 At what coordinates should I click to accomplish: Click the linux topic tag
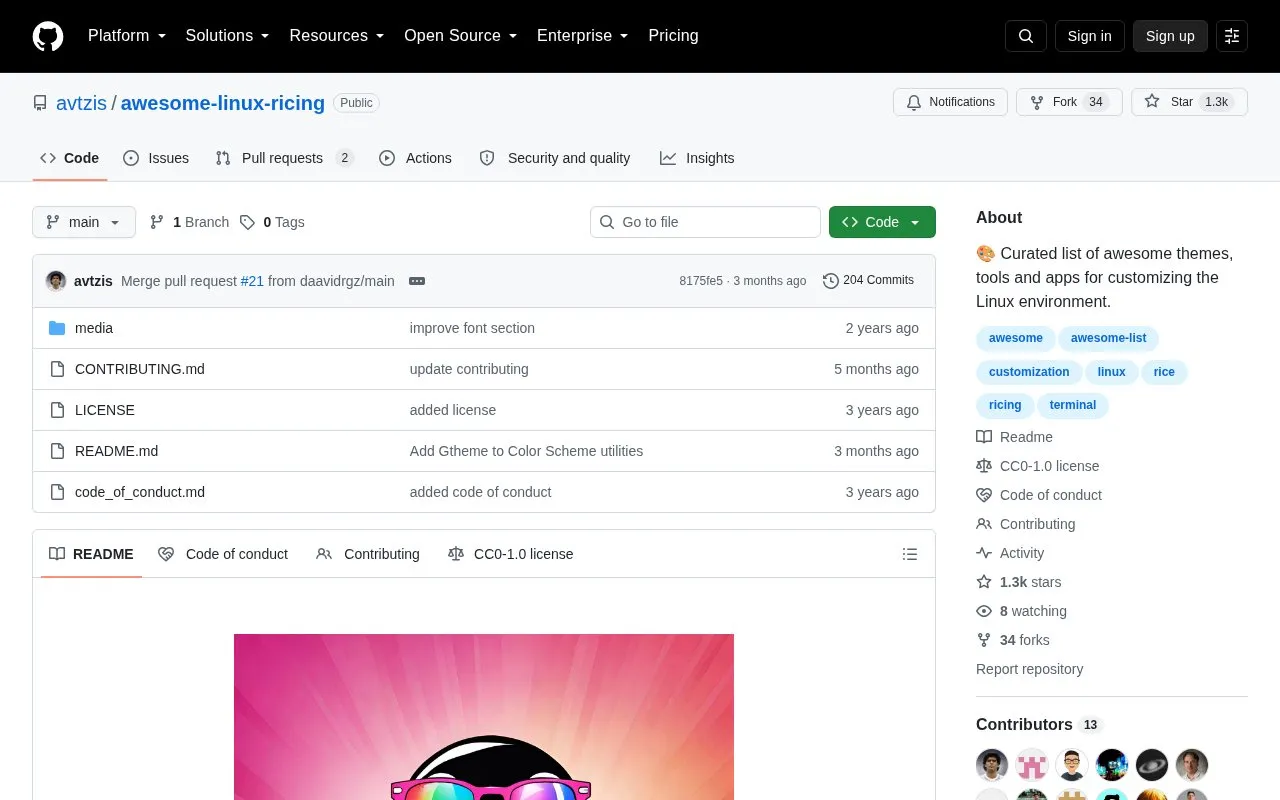(1111, 372)
